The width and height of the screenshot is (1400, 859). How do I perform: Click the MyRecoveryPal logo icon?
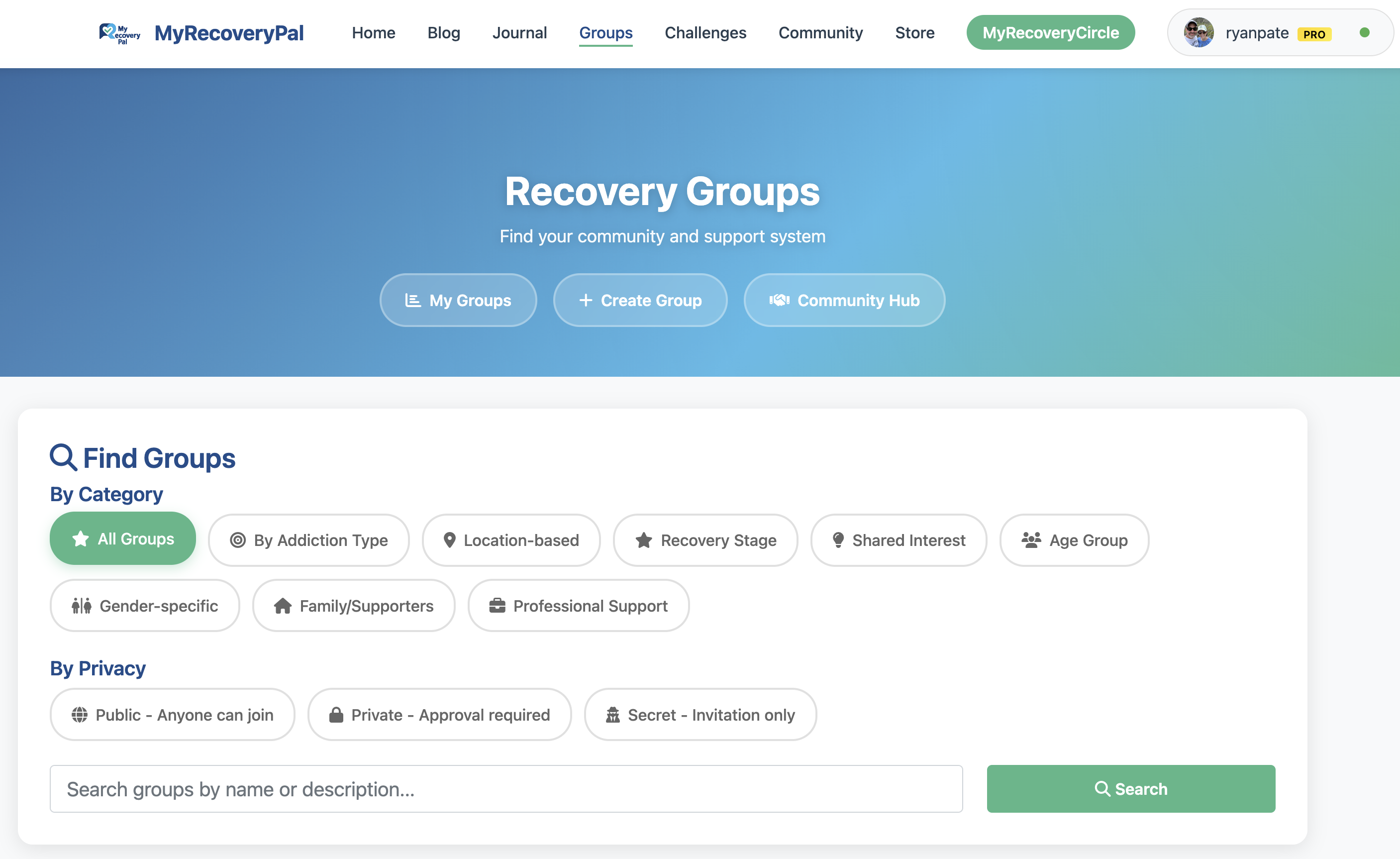119,33
